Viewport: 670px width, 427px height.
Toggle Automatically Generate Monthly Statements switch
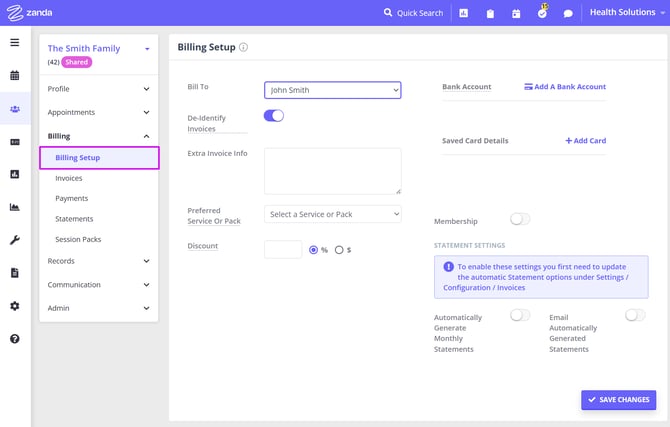tap(520, 315)
